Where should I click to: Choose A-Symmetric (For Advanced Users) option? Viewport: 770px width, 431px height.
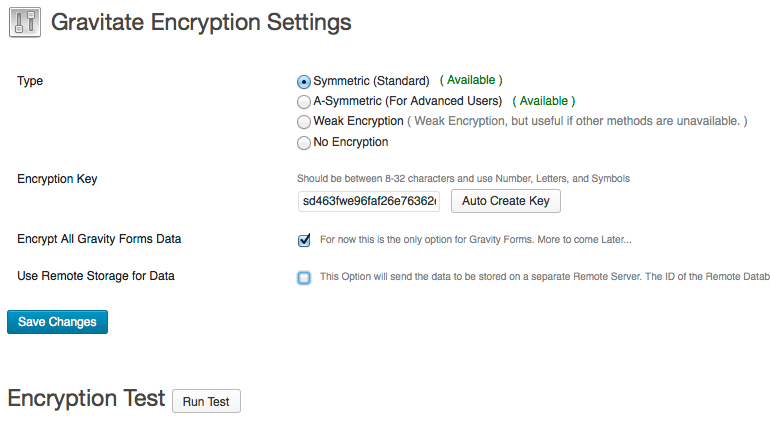coord(304,102)
